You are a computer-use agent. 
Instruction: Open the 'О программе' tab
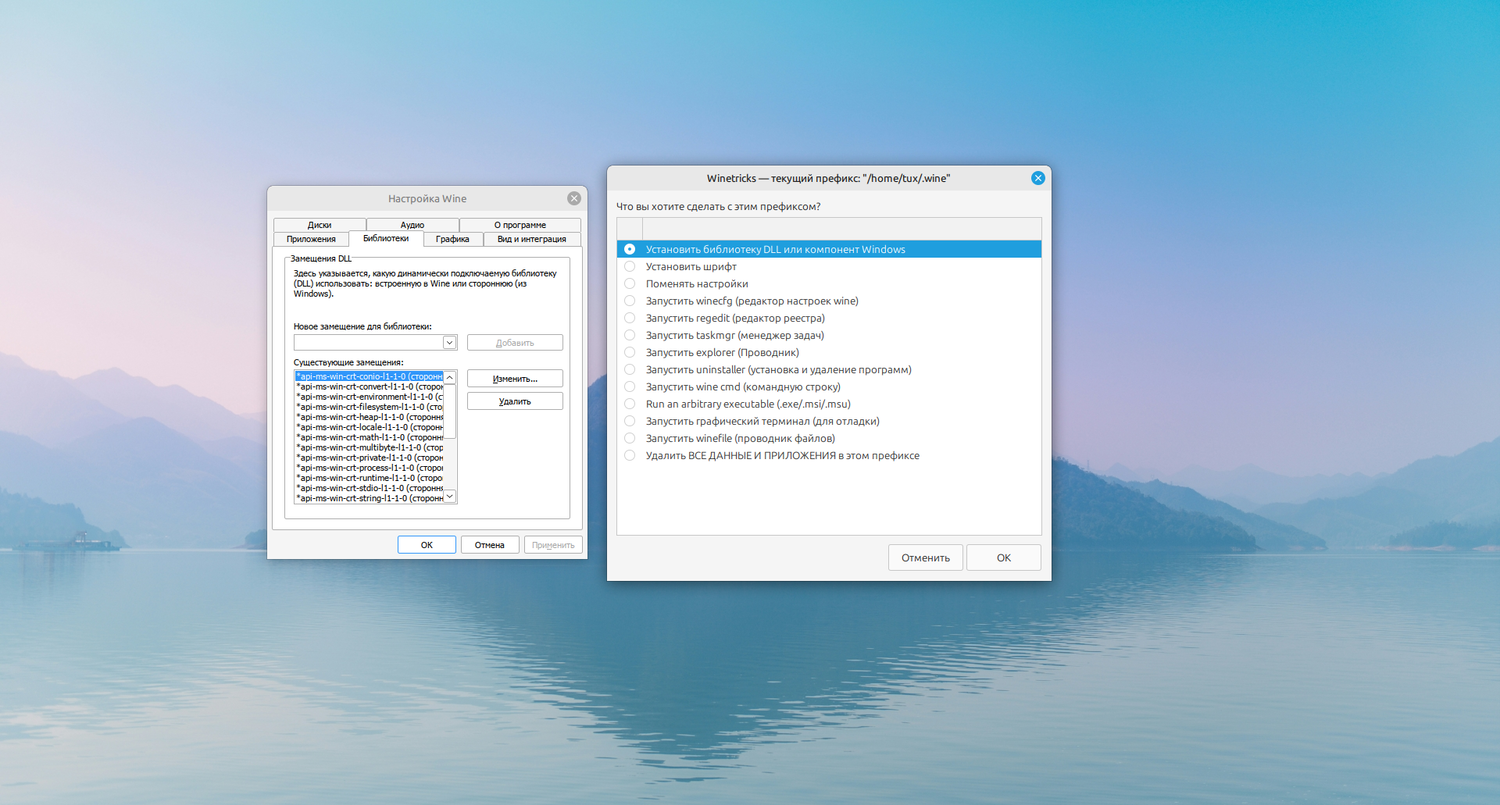coord(520,225)
